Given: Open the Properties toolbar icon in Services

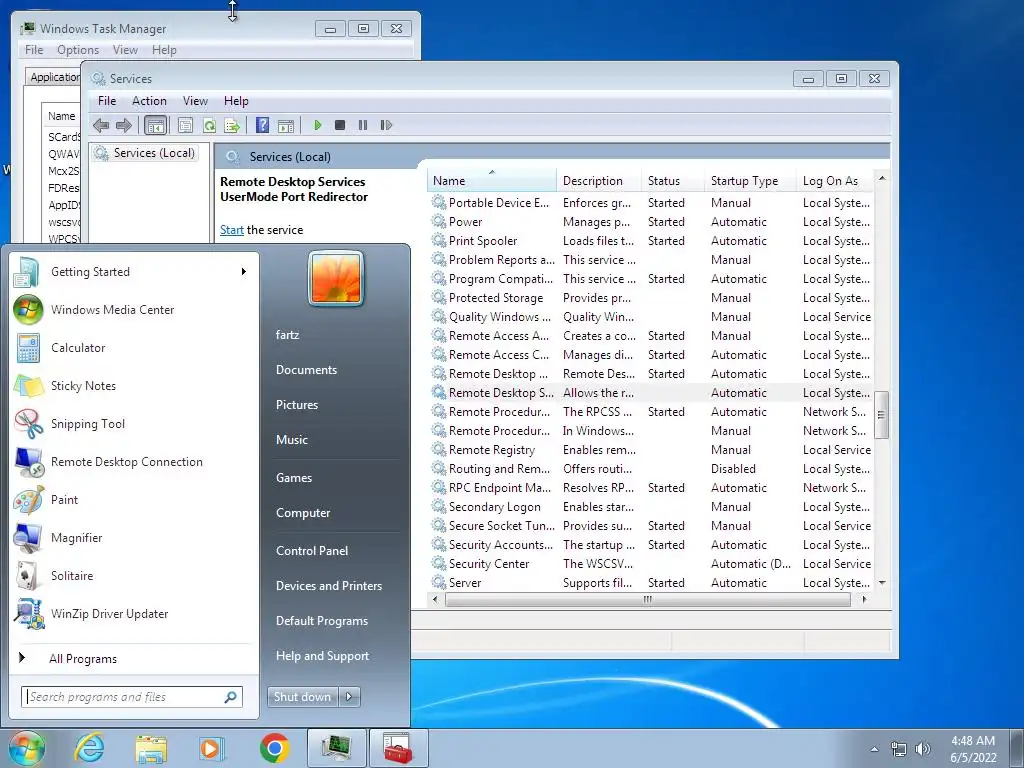Looking at the screenshot, I should coord(185,125).
